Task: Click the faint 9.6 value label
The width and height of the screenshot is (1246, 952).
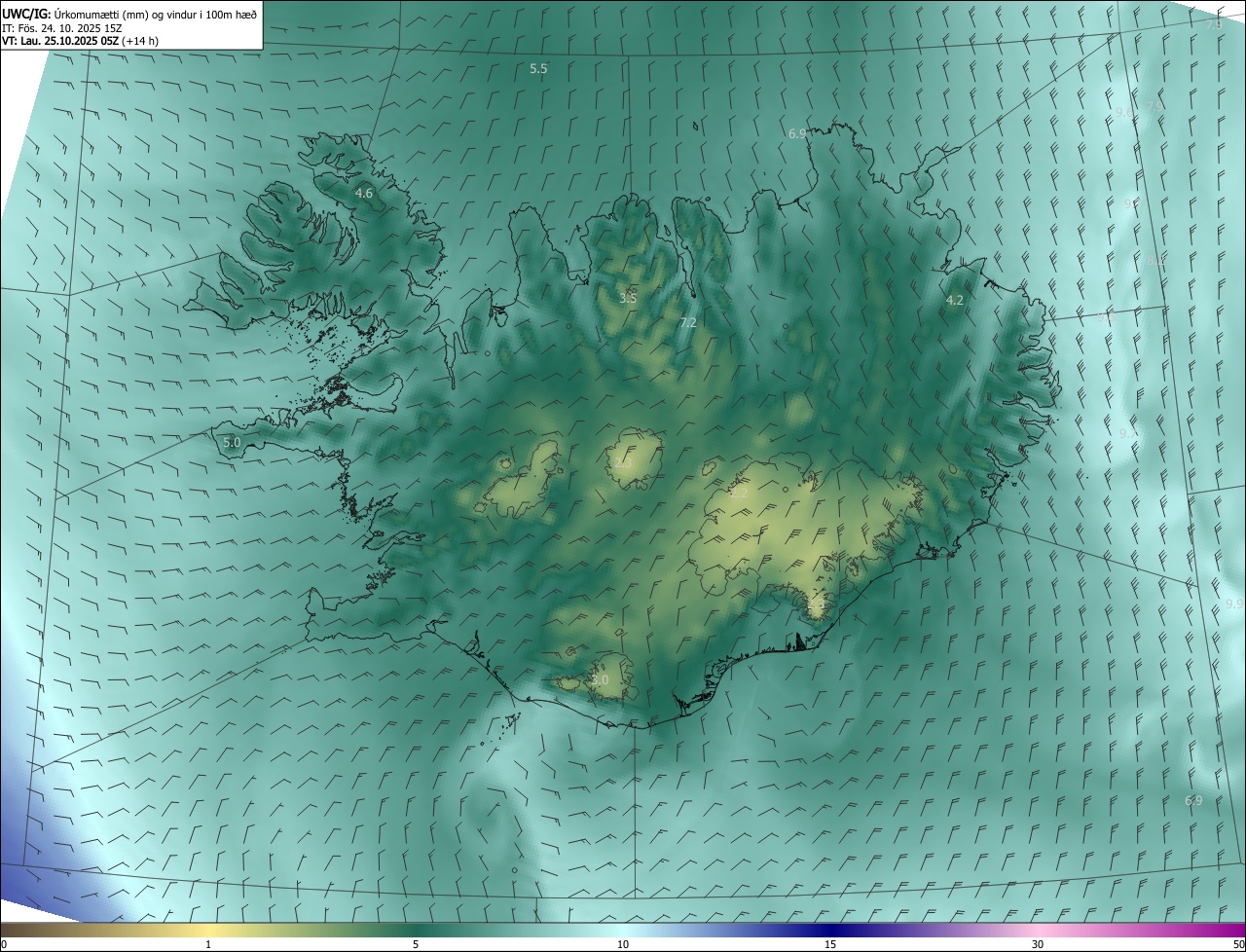Action: pyautogui.click(x=1124, y=113)
